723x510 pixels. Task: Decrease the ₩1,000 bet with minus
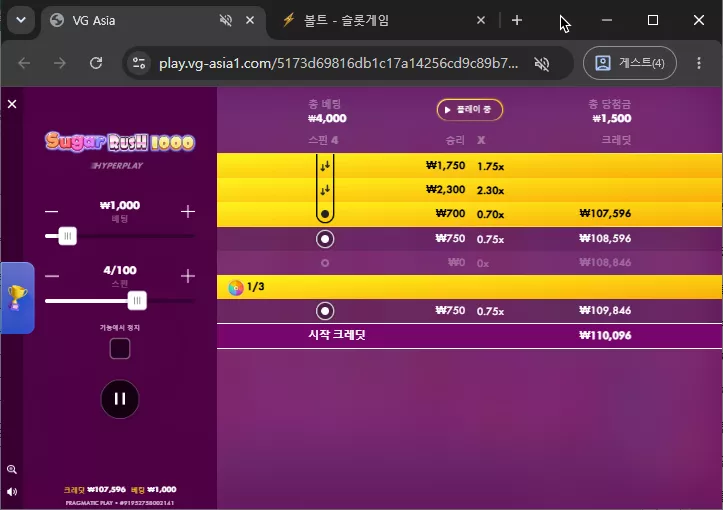52,212
